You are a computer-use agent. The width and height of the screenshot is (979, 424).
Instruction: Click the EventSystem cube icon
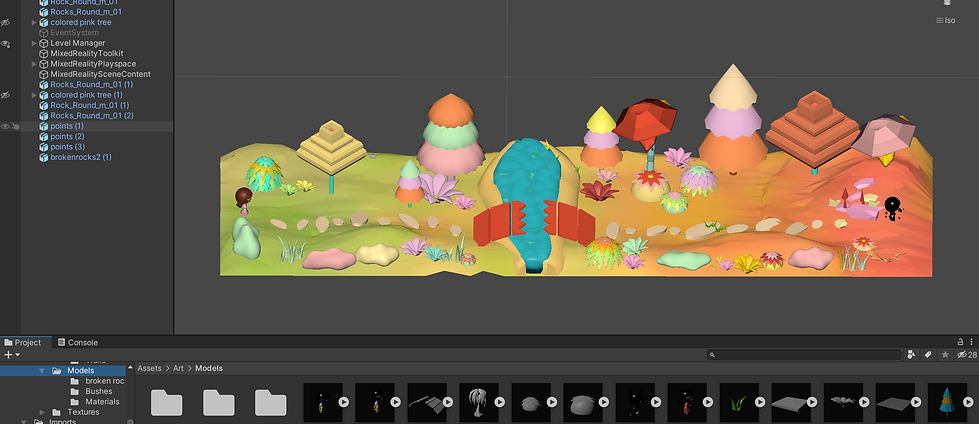(44, 32)
